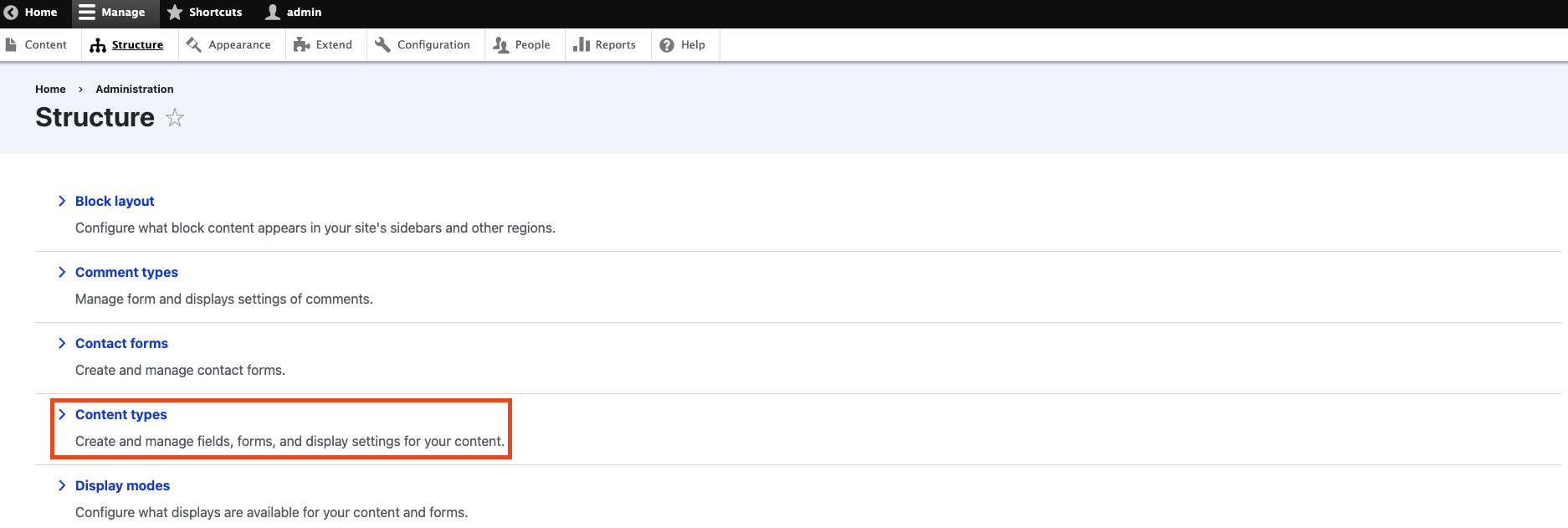1568x528 pixels.
Task: Click the People icon in toolbar
Action: click(x=501, y=45)
